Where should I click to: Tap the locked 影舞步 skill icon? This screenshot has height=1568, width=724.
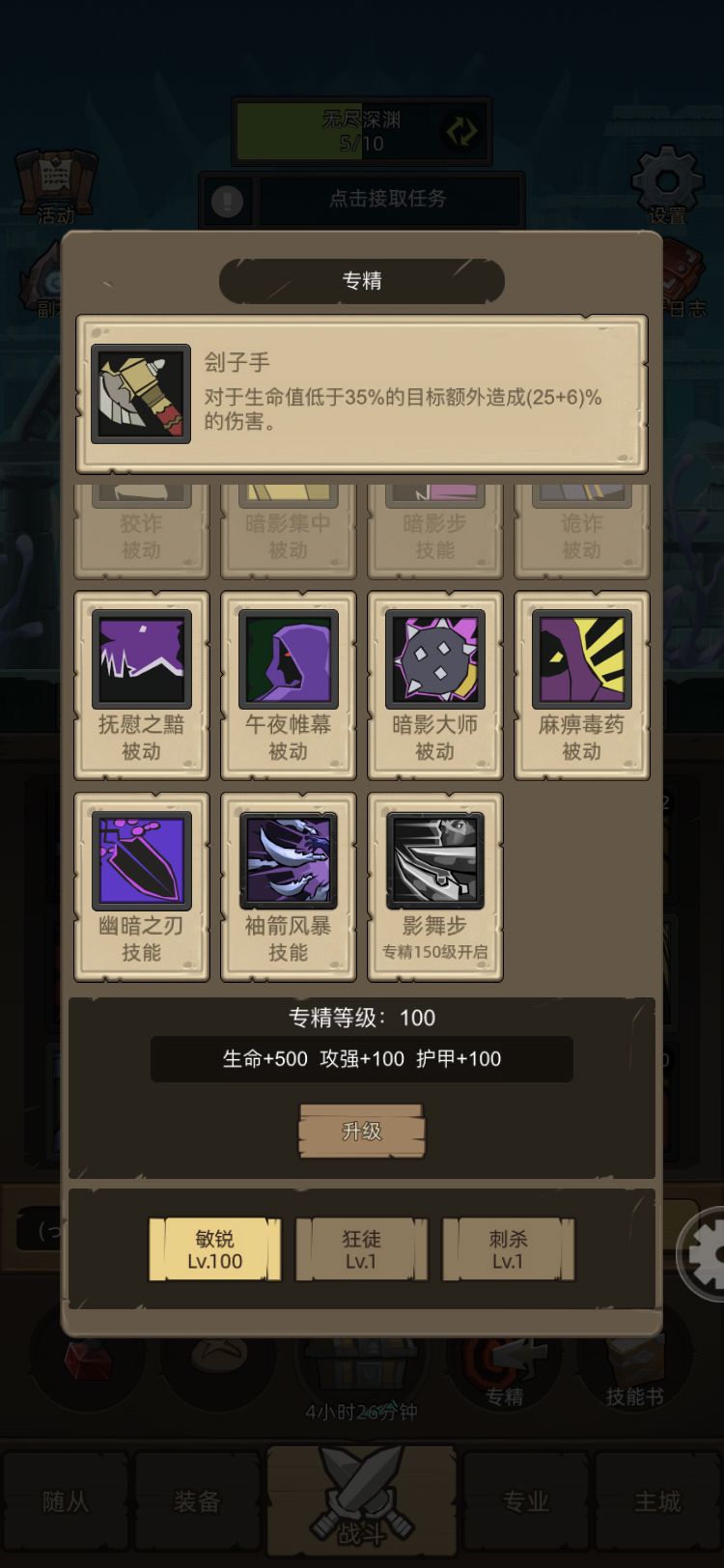pos(434,860)
